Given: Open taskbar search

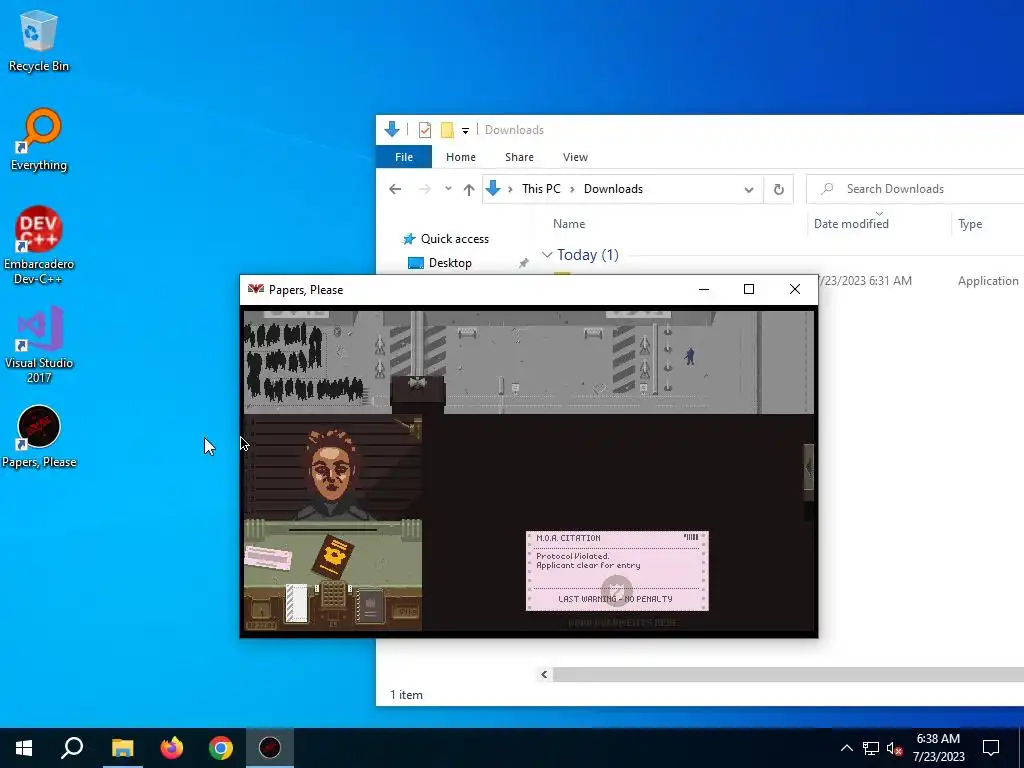Looking at the screenshot, I should pyautogui.click(x=72, y=748).
